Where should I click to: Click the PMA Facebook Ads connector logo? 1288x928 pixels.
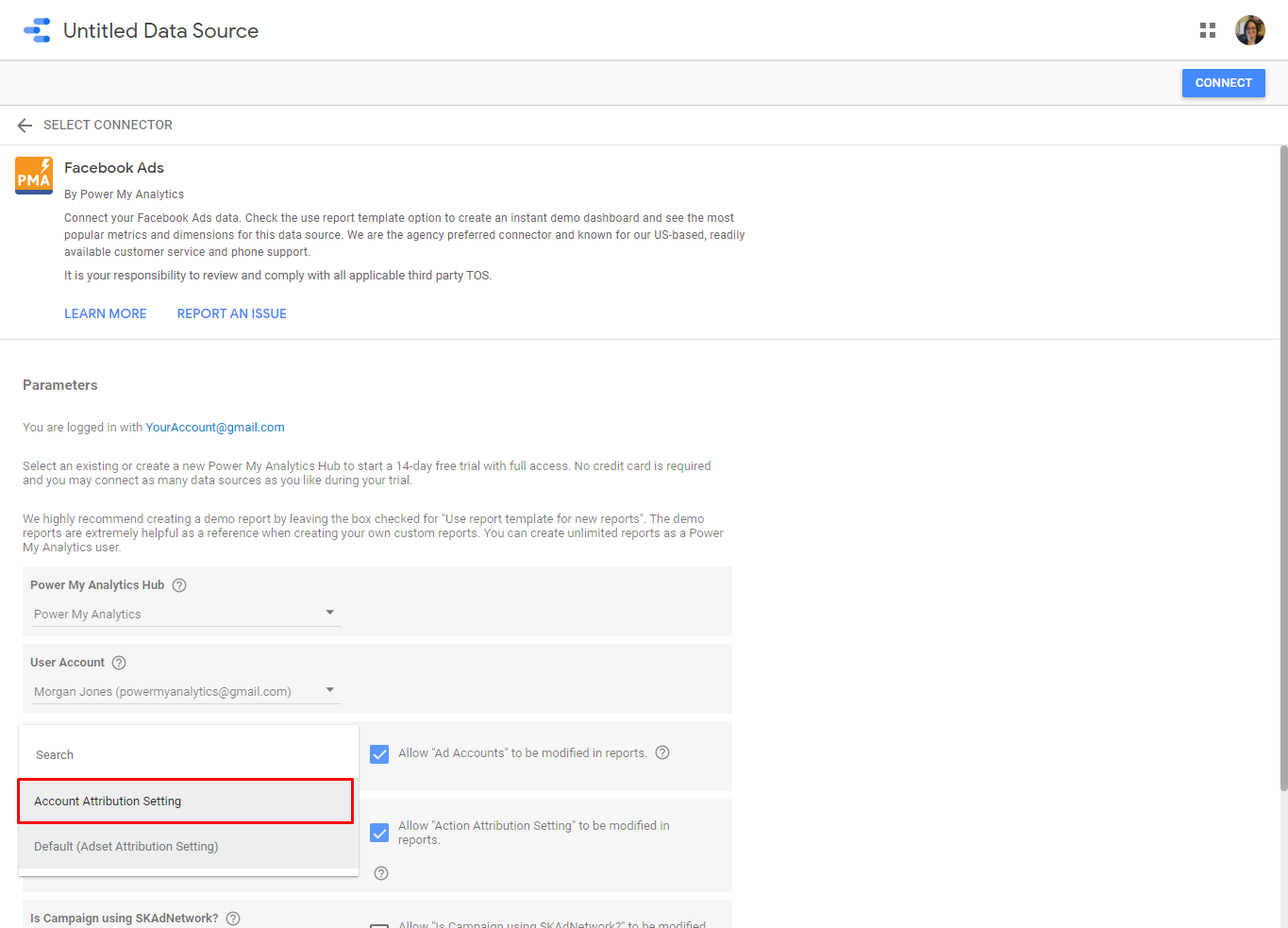point(34,176)
